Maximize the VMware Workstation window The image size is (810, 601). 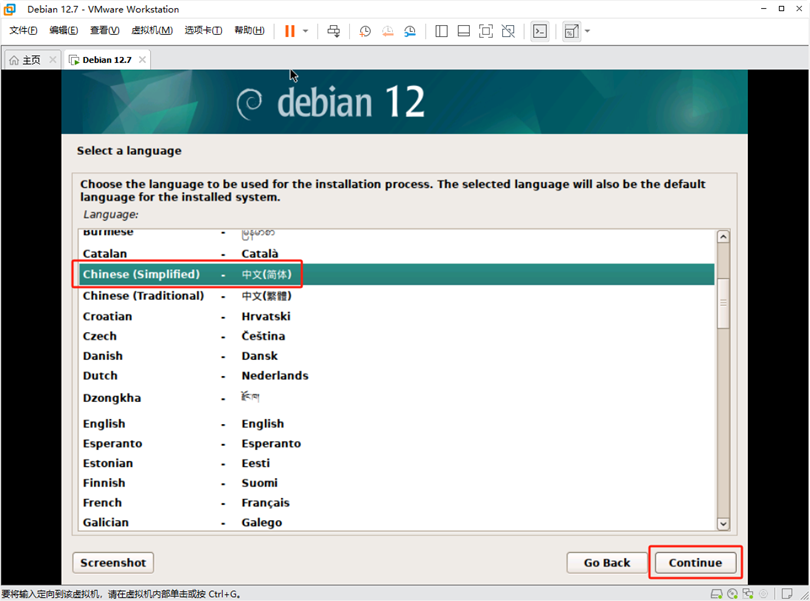click(x=782, y=9)
